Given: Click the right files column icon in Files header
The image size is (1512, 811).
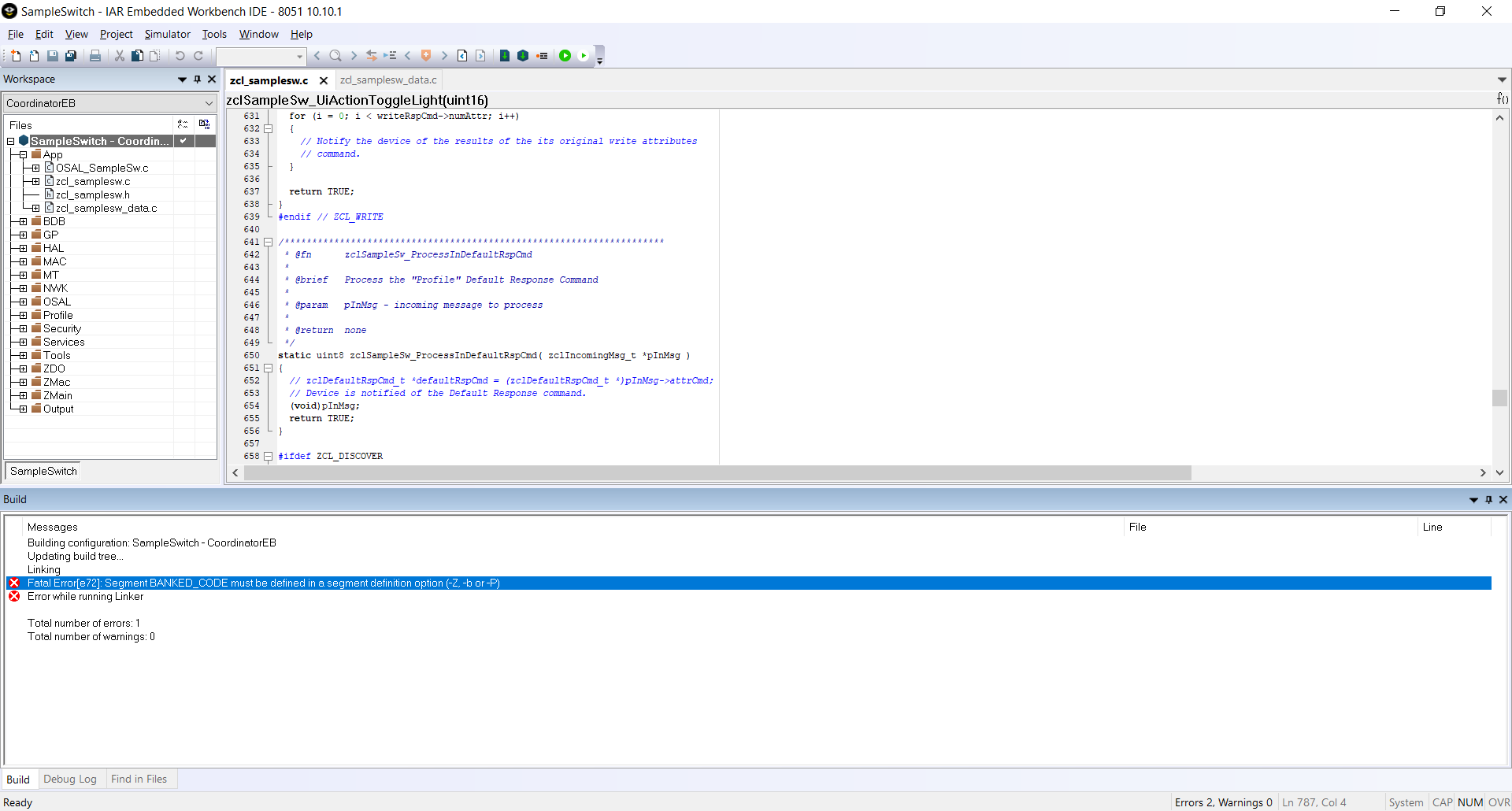Looking at the screenshot, I should [205, 124].
